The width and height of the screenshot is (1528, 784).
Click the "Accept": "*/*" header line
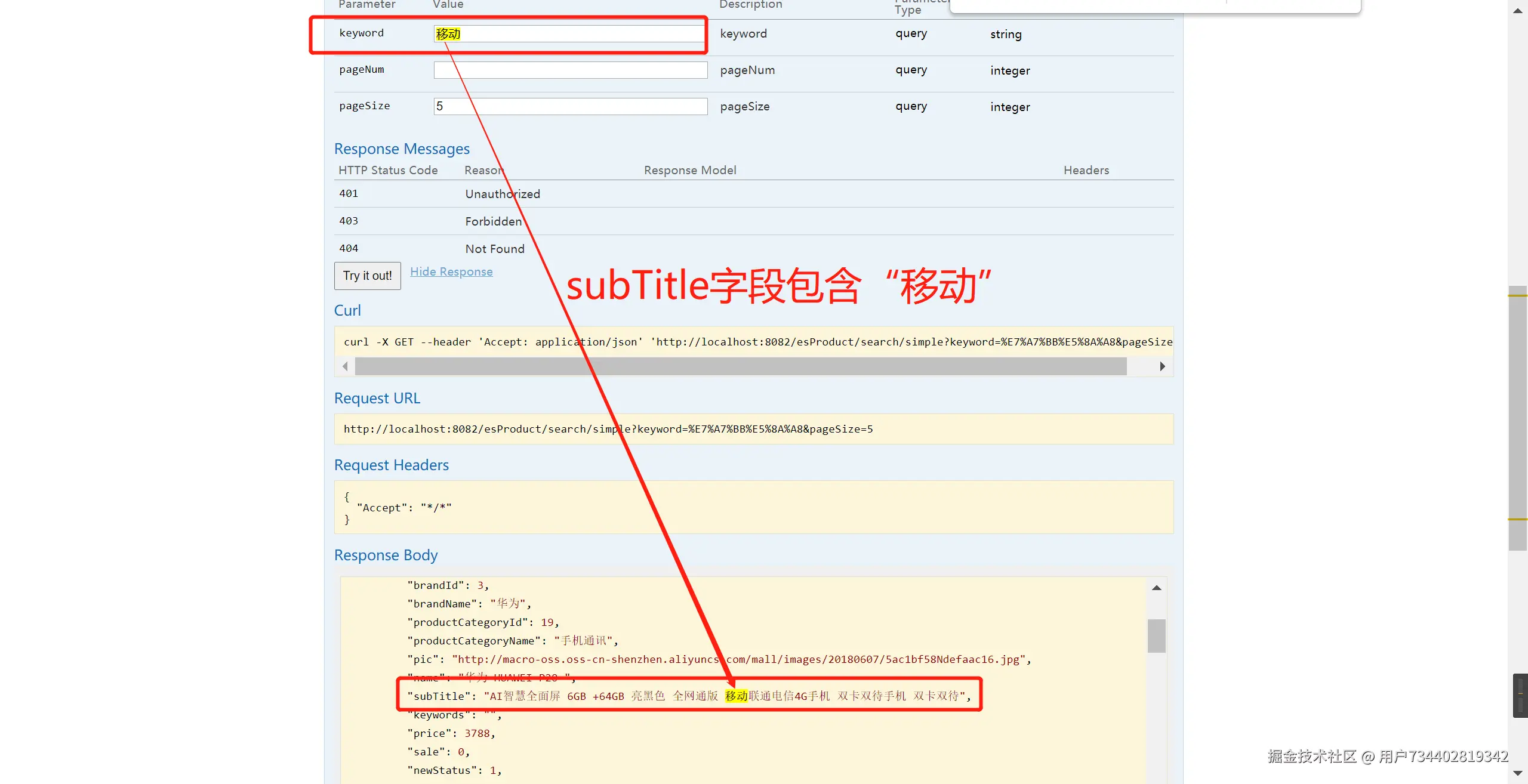click(x=404, y=508)
